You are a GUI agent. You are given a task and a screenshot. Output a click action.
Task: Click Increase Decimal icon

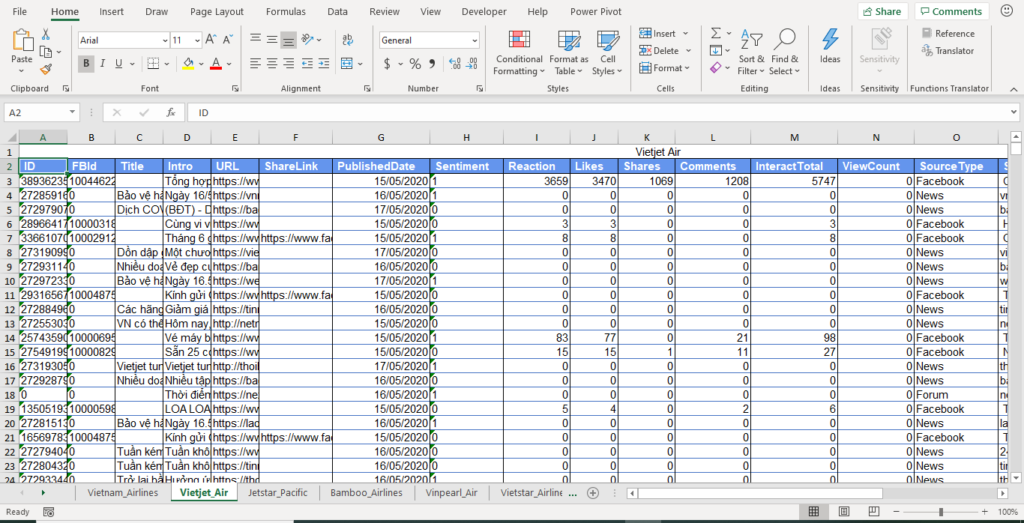pyautogui.click(x=455, y=63)
